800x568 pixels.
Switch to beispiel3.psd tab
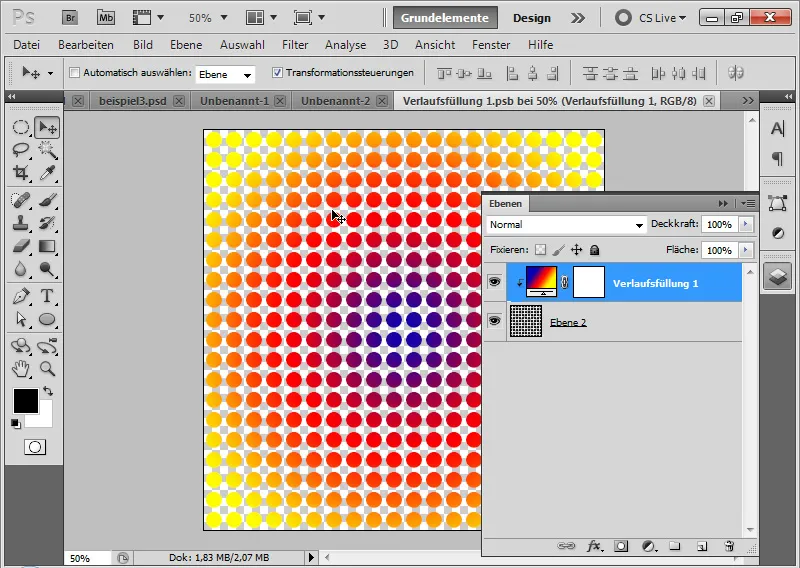[x=133, y=101]
